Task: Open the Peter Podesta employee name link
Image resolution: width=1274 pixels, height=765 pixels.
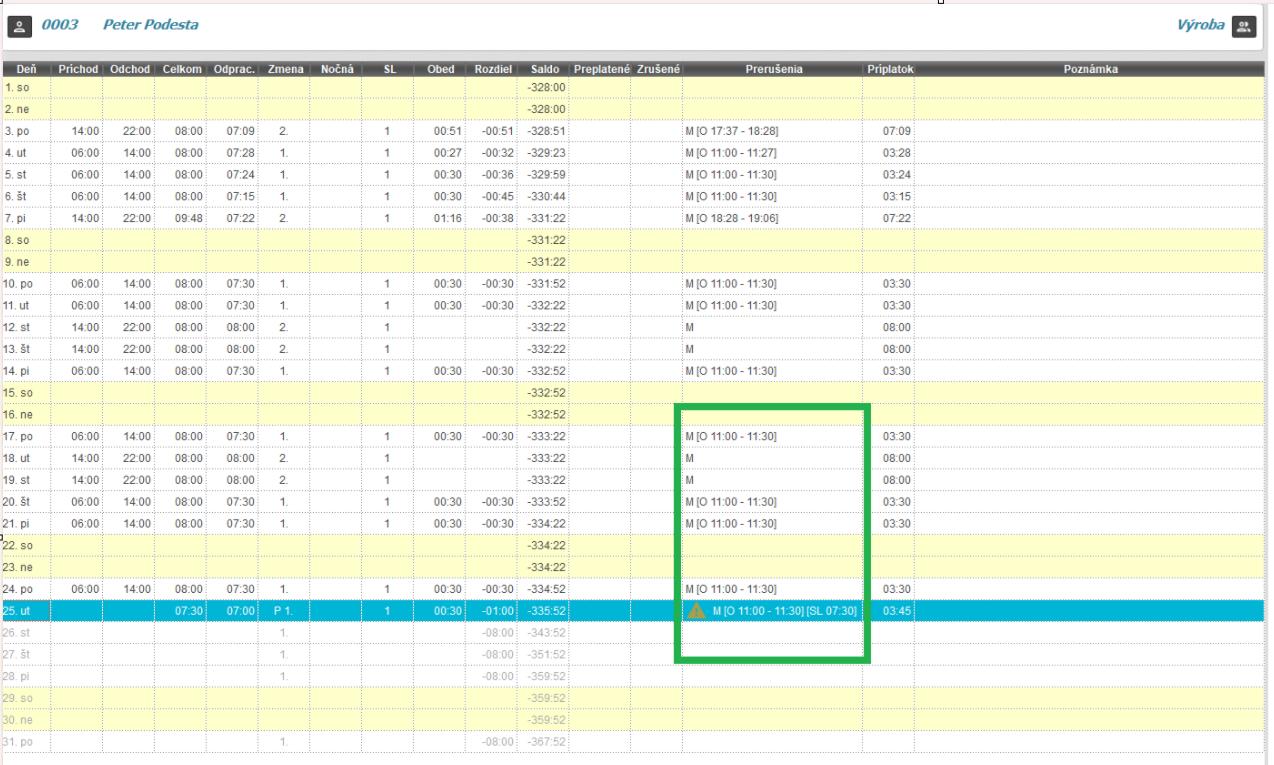Action: pyautogui.click(x=150, y=25)
